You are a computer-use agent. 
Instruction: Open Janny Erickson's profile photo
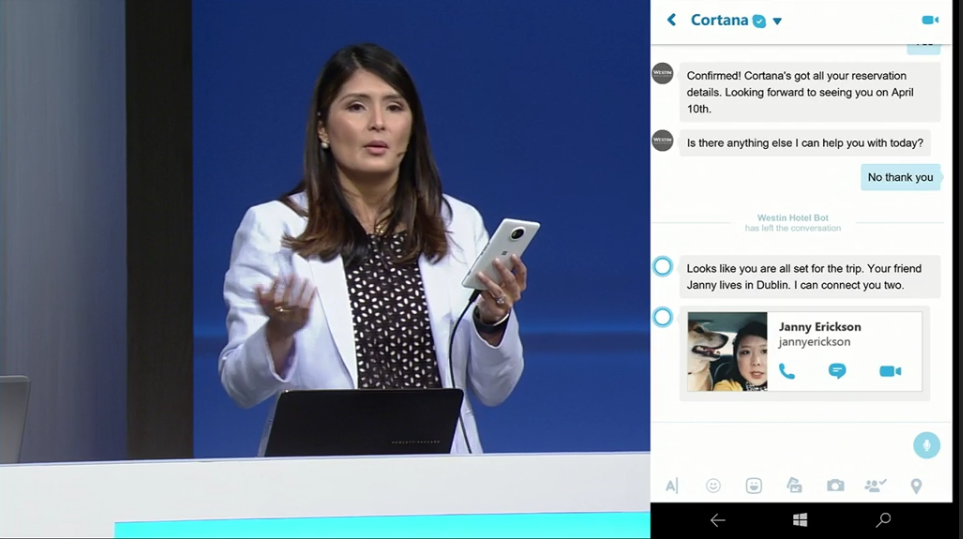[x=727, y=352]
